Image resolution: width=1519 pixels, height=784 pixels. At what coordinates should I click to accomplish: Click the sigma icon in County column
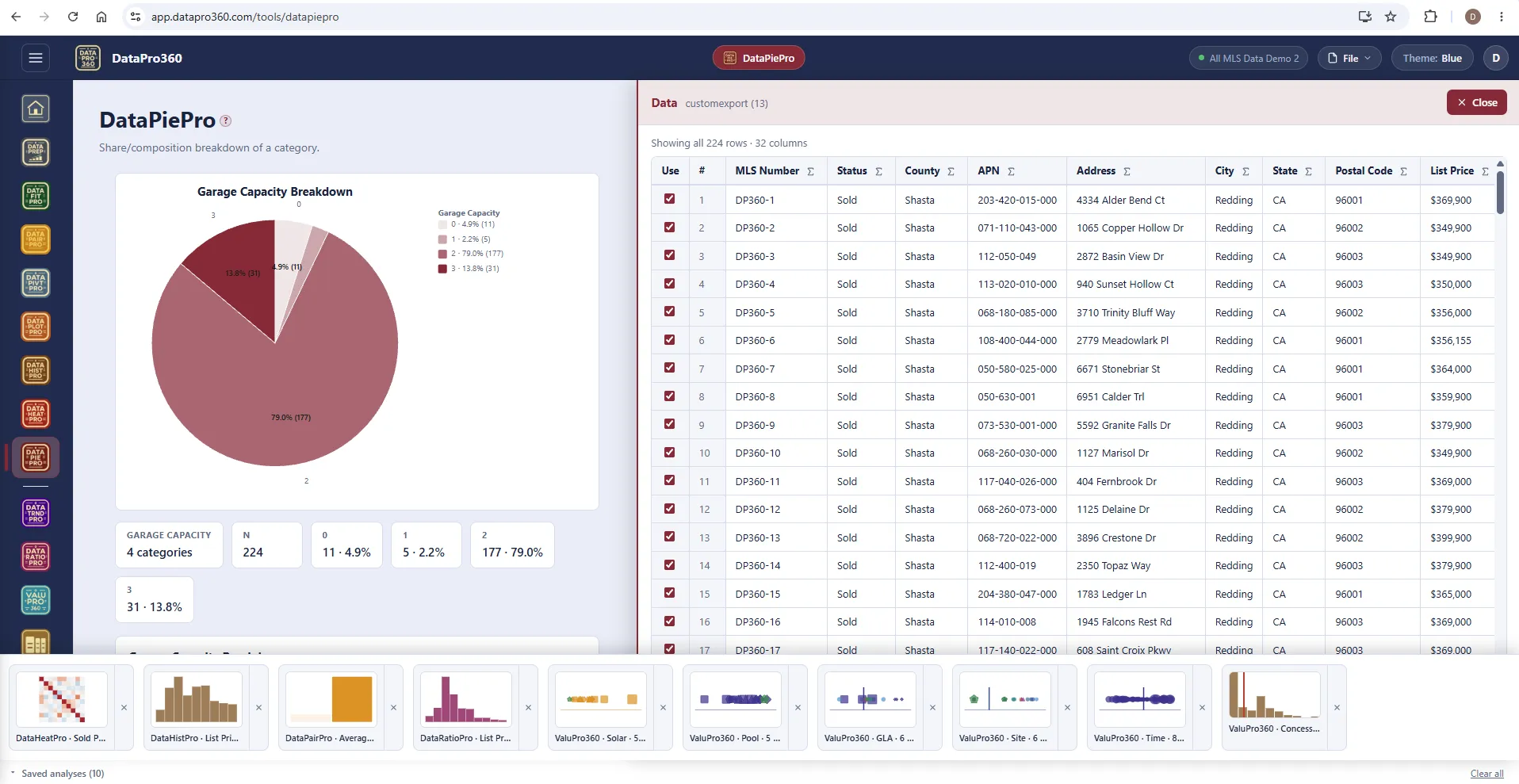tap(951, 171)
